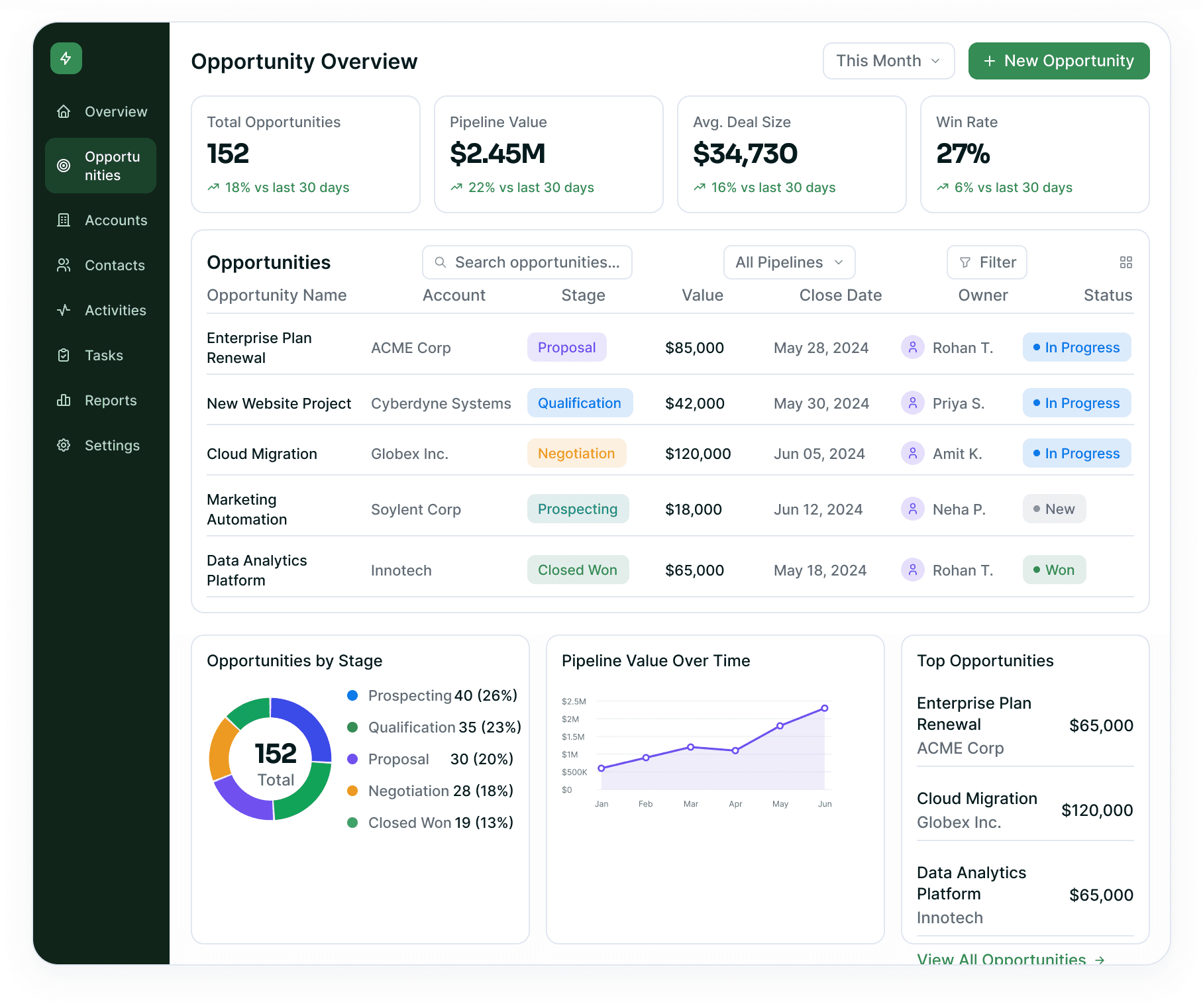The width and height of the screenshot is (1203, 1008).
Task: Click the Contacts people icon
Action: point(64,265)
